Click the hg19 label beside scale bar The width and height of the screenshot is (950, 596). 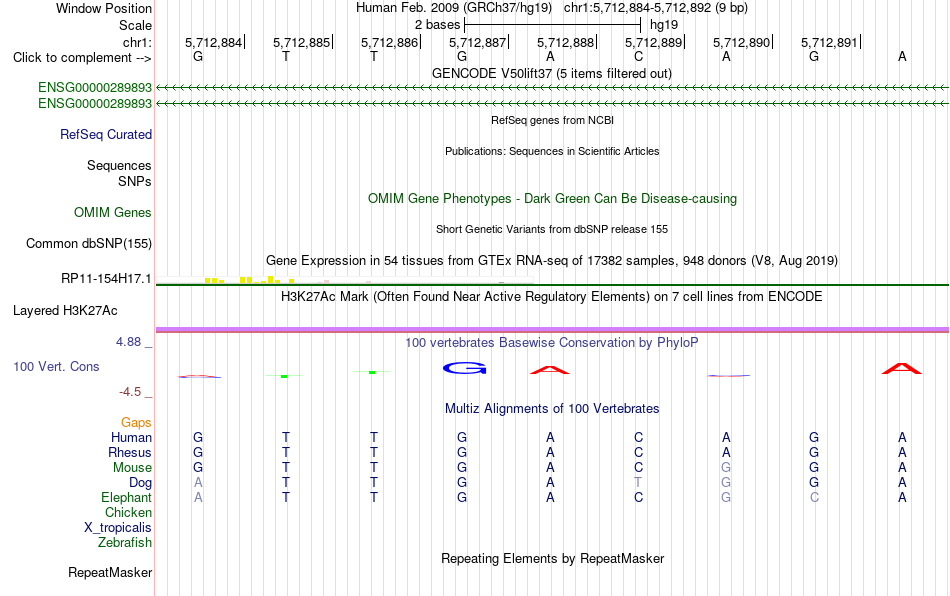(x=663, y=25)
